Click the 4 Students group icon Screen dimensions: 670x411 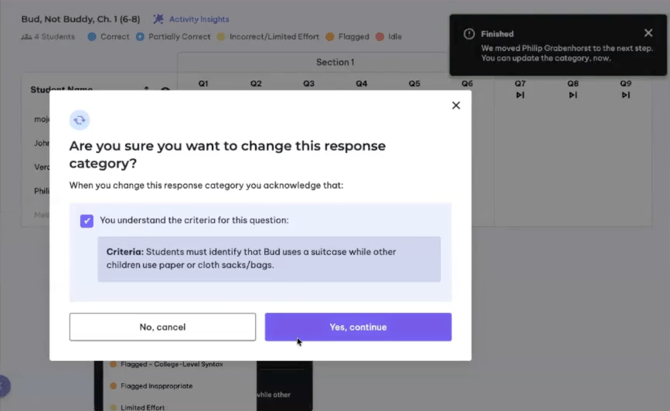coord(27,37)
